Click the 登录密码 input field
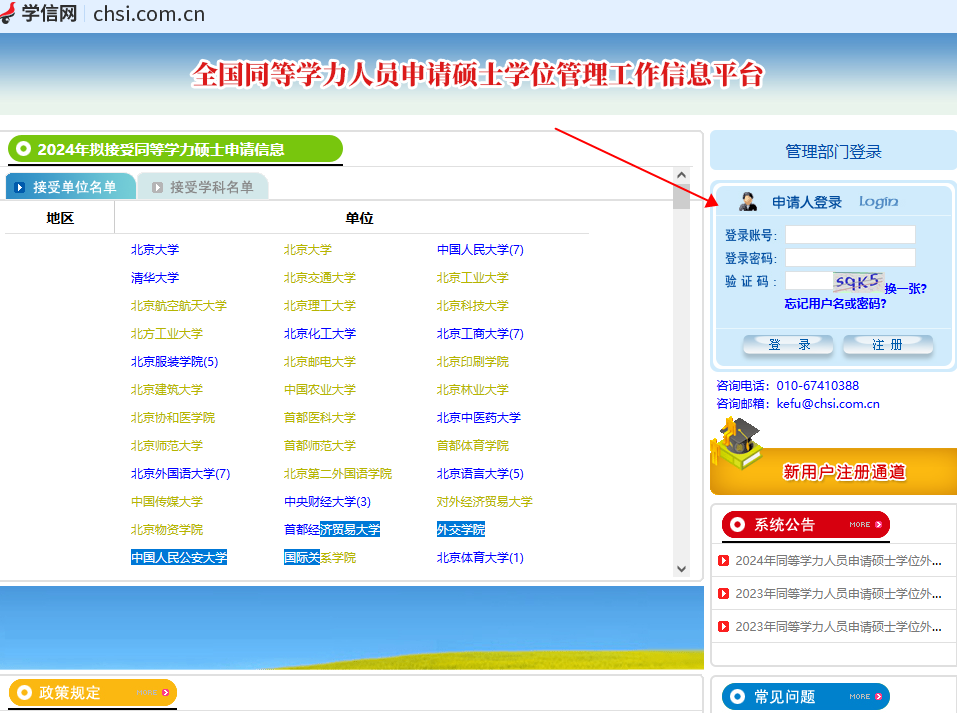Viewport: 957px width, 713px height. tap(850, 258)
